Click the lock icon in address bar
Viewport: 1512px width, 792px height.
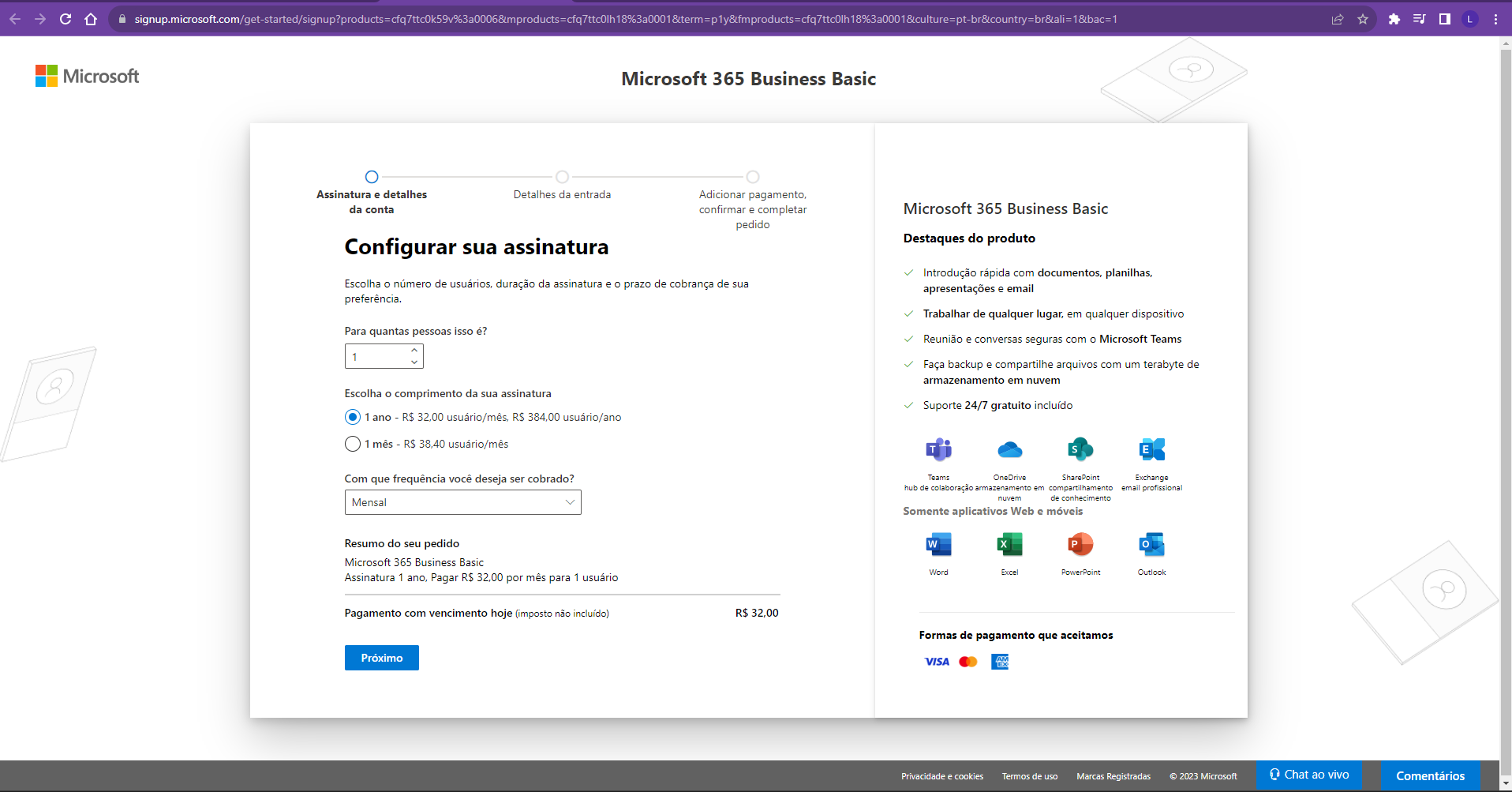122,19
